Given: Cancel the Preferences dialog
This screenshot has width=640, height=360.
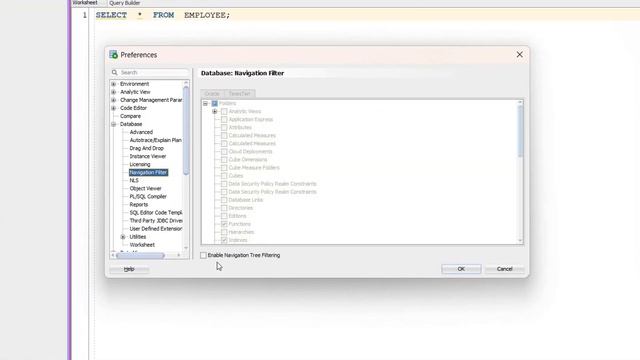Looking at the screenshot, I should tap(504, 269).
